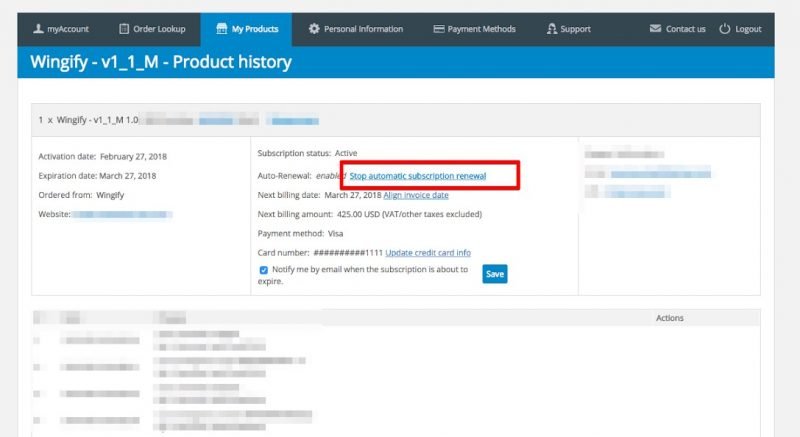Image resolution: width=800 pixels, height=437 pixels.
Task: Click the Product history page title
Action: click(x=161, y=62)
